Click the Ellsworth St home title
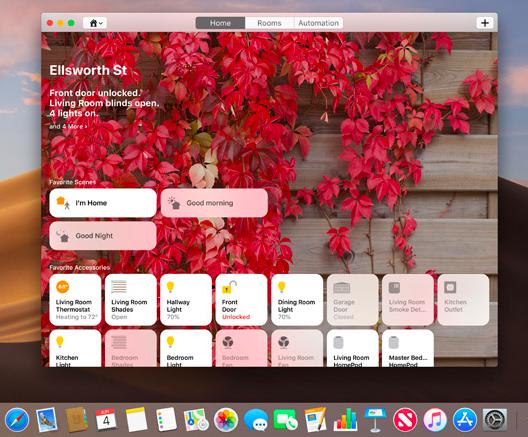The image size is (528, 437). click(x=88, y=70)
